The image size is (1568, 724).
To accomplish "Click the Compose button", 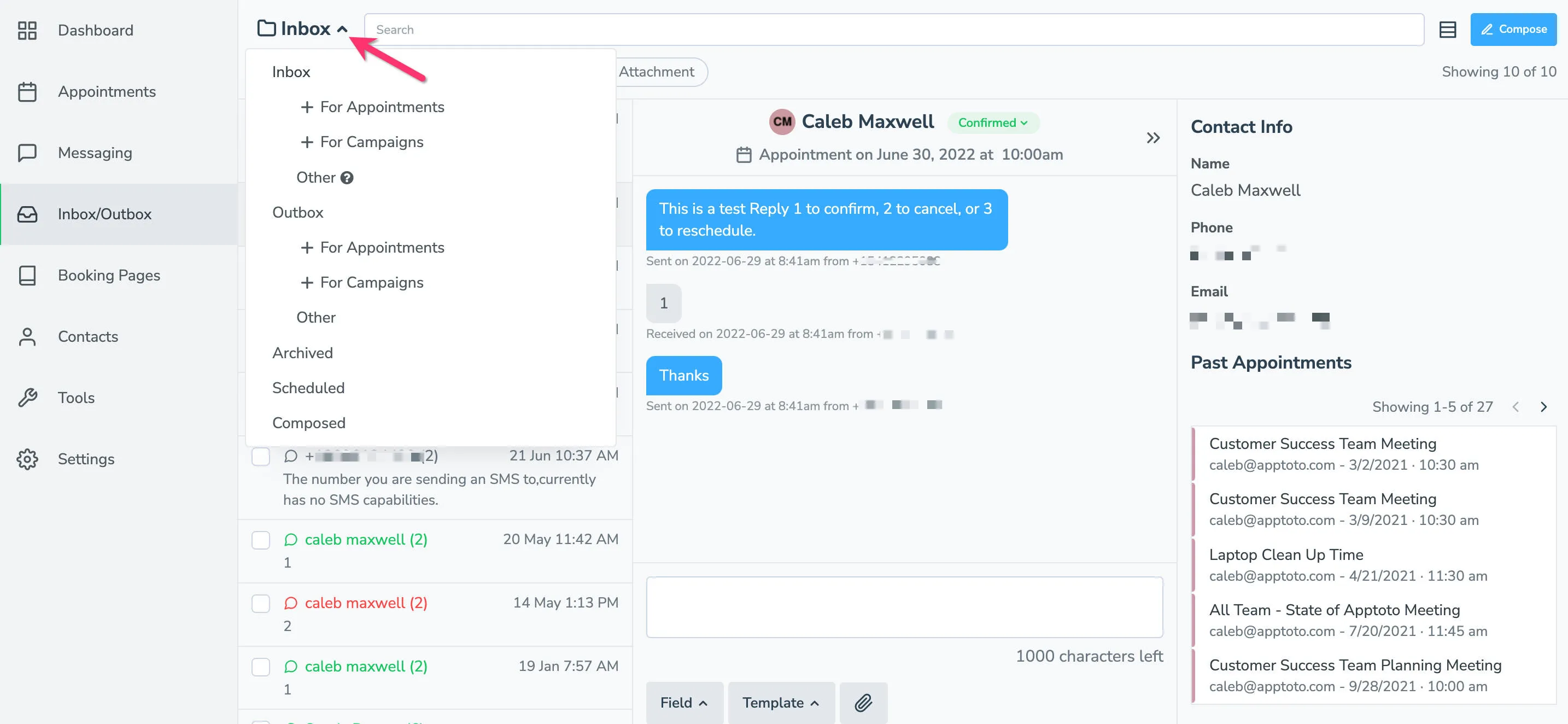I will point(1514,28).
